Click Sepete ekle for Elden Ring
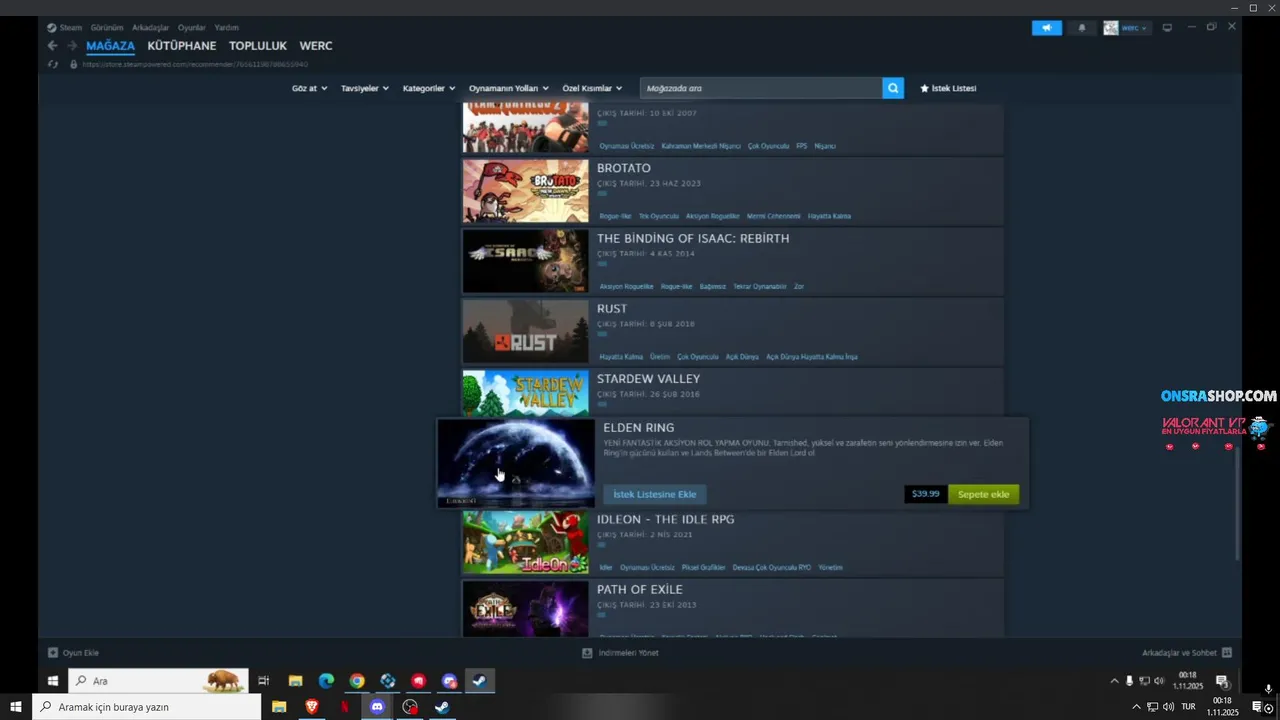1280x720 pixels. point(983,494)
